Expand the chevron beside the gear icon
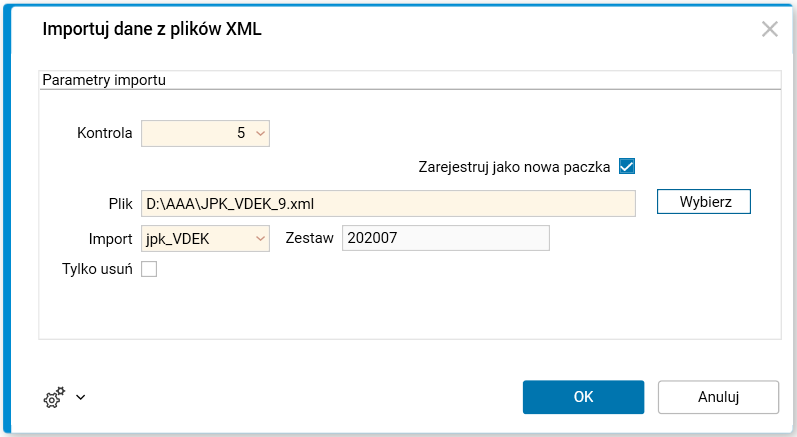 tap(81, 397)
